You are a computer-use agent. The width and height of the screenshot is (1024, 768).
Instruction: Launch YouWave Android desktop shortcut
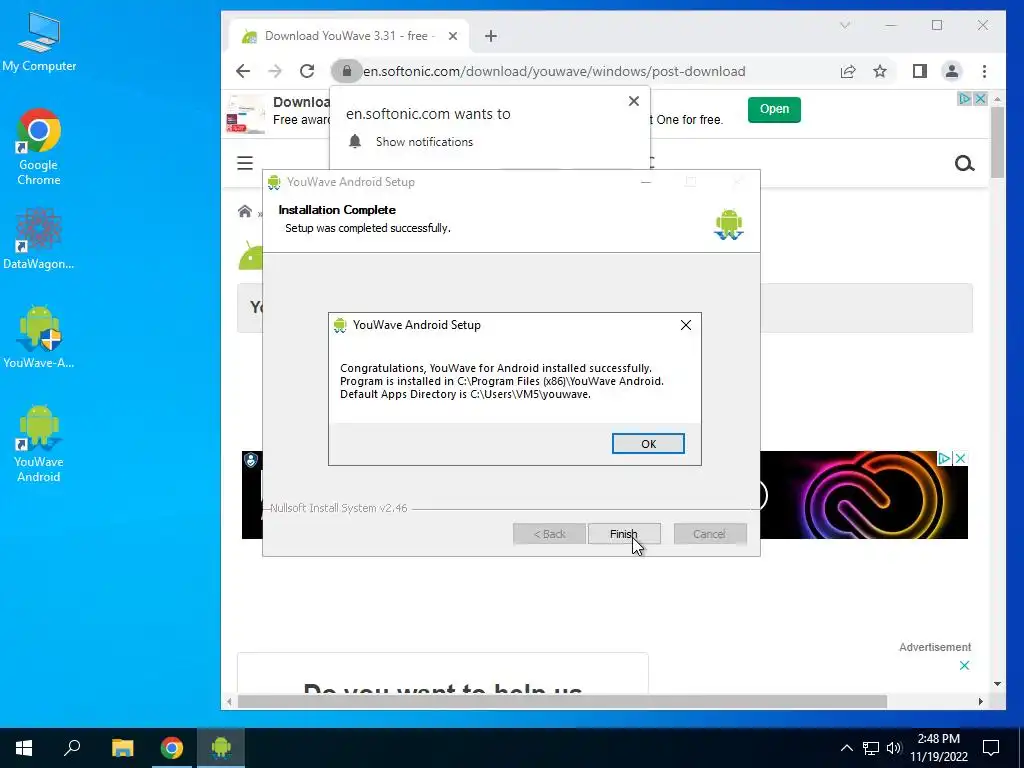click(39, 443)
